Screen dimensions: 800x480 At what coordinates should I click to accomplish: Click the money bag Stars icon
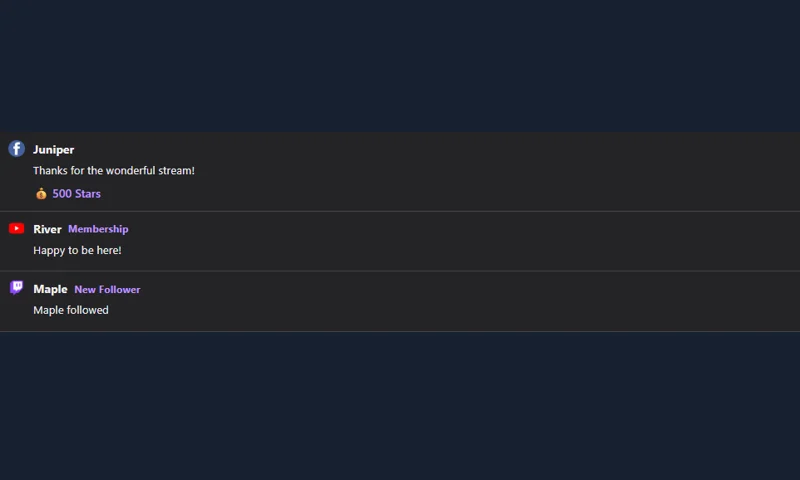coord(41,193)
